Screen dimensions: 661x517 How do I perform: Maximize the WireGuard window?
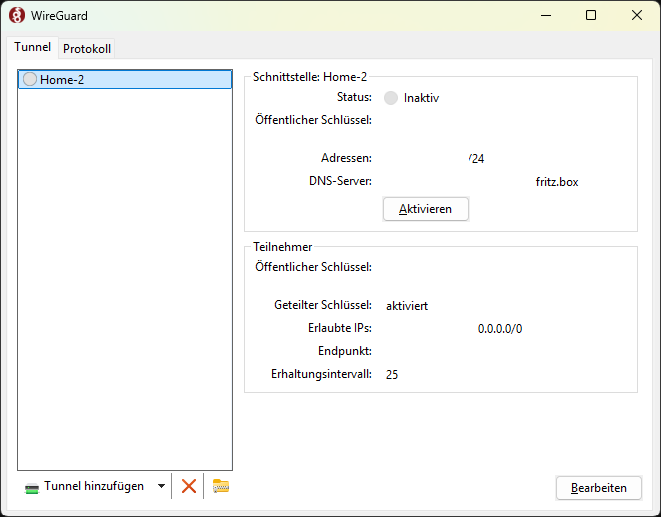(x=591, y=16)
